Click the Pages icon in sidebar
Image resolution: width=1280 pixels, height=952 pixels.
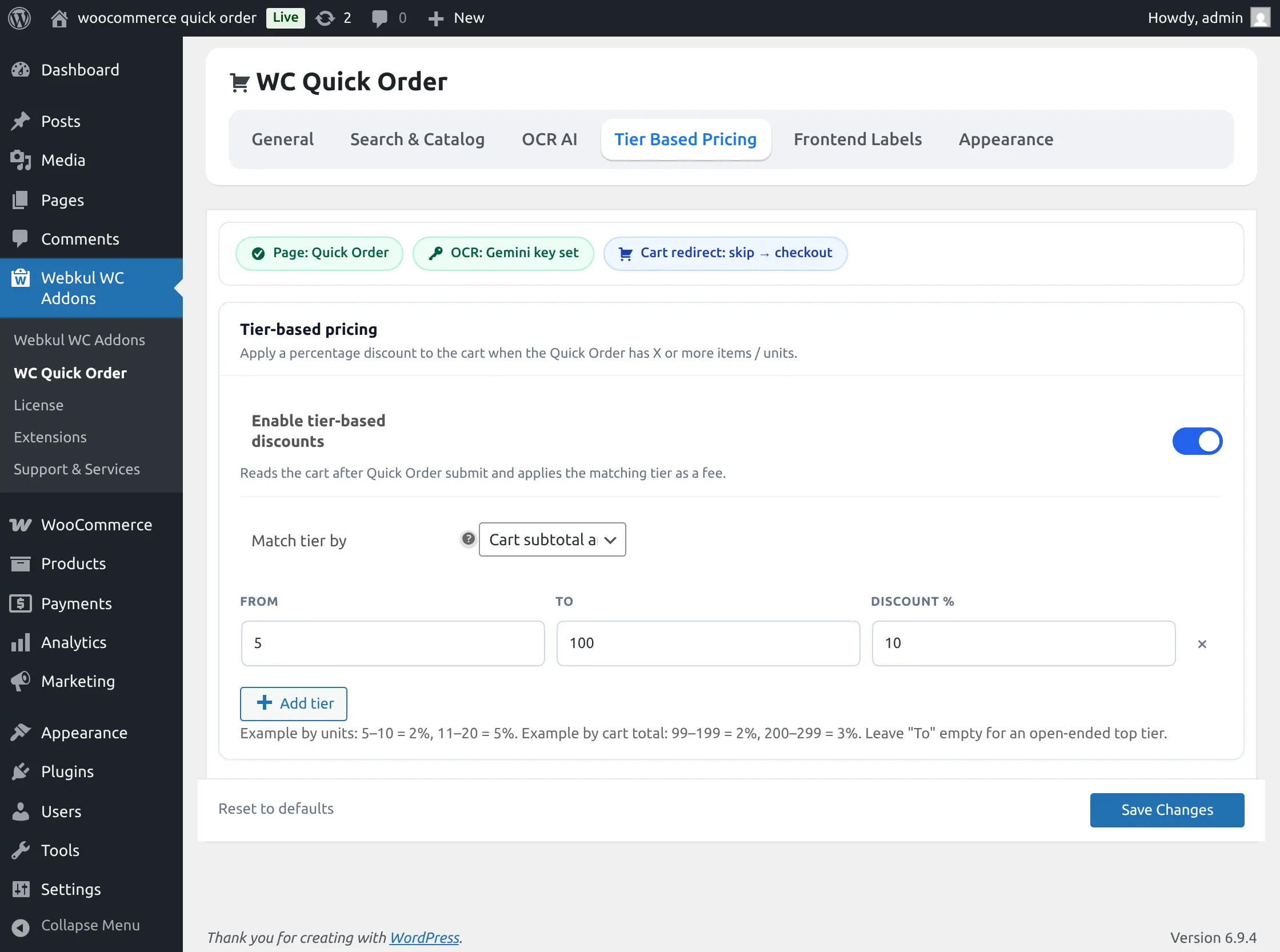point(21,200)
